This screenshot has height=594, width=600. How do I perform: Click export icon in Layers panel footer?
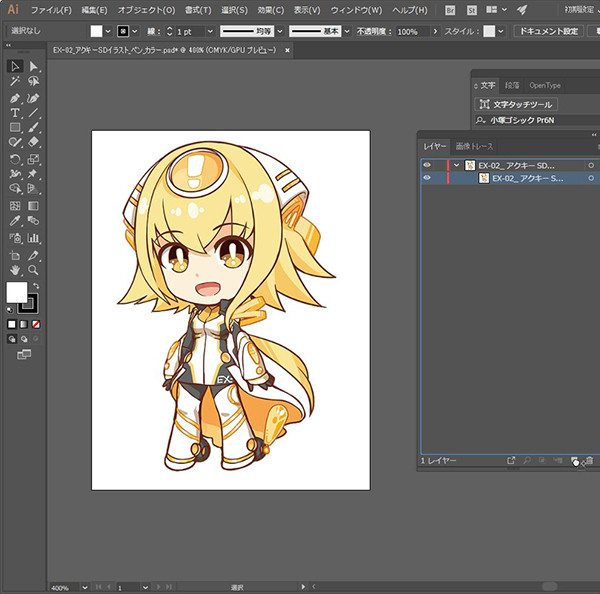(x=511, y=460)
